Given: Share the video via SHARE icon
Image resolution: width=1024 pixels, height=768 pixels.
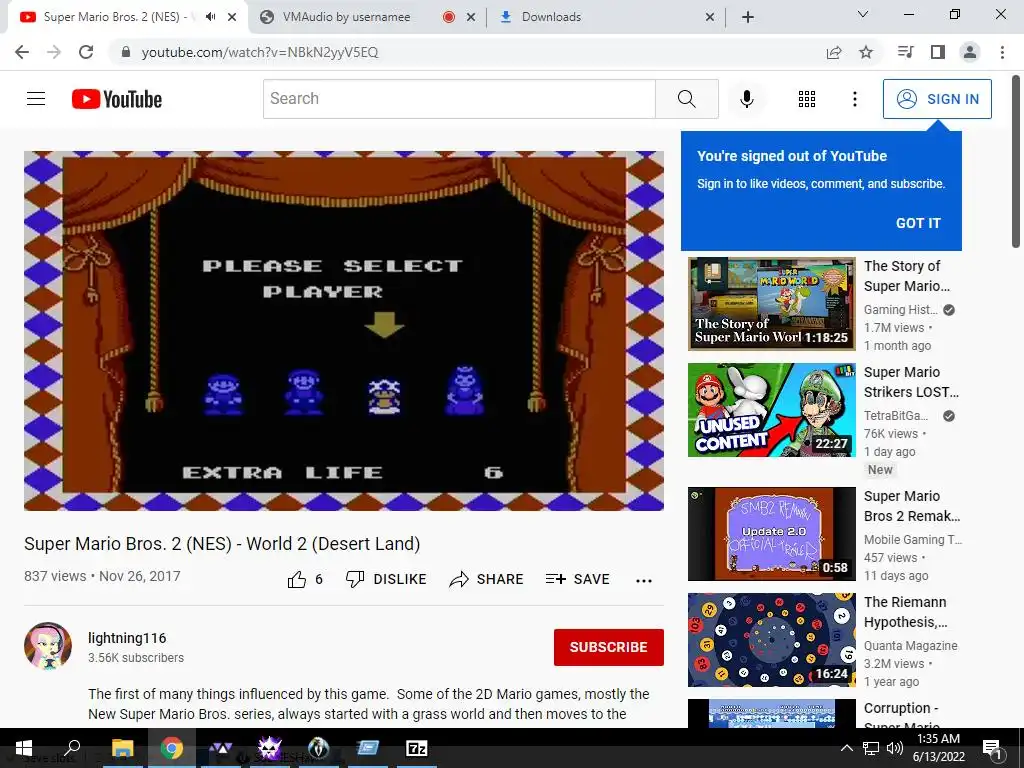Looking at the screenshot, I should tap(487, 579).
